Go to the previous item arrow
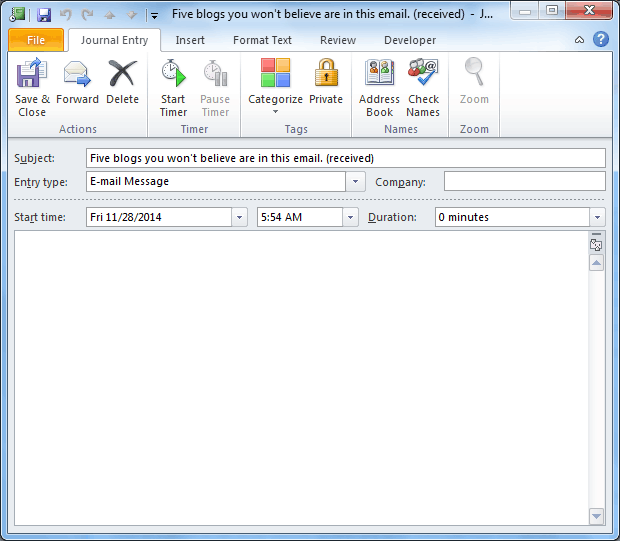The image size is (620, 541). pos(110,15)
